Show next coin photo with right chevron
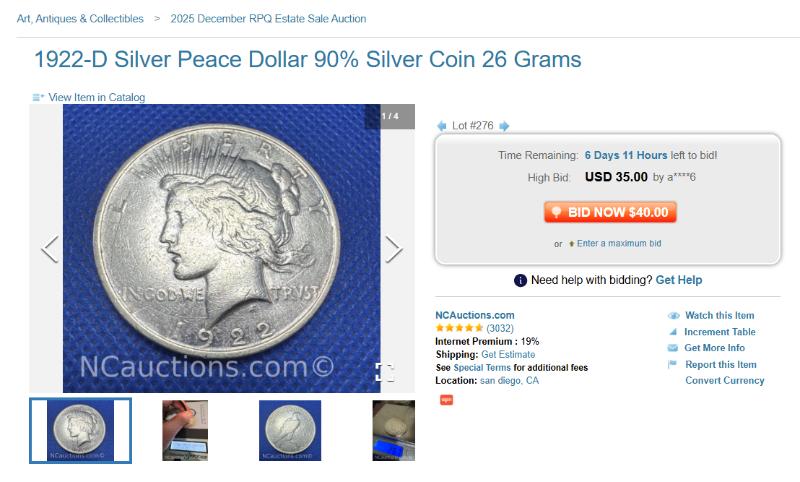800x482 pixels. [x=393, y=249]
